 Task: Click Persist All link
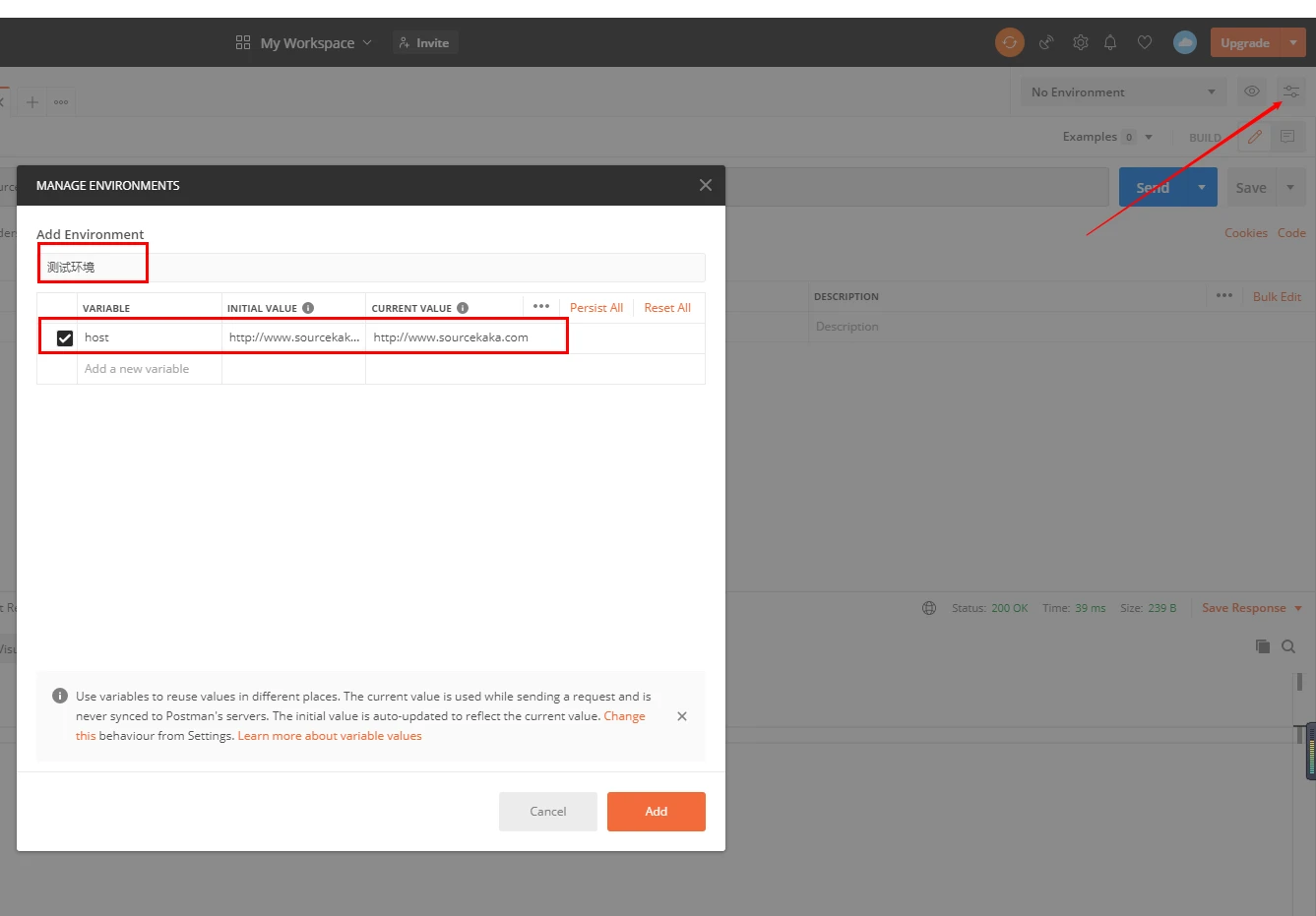[595, 308]
